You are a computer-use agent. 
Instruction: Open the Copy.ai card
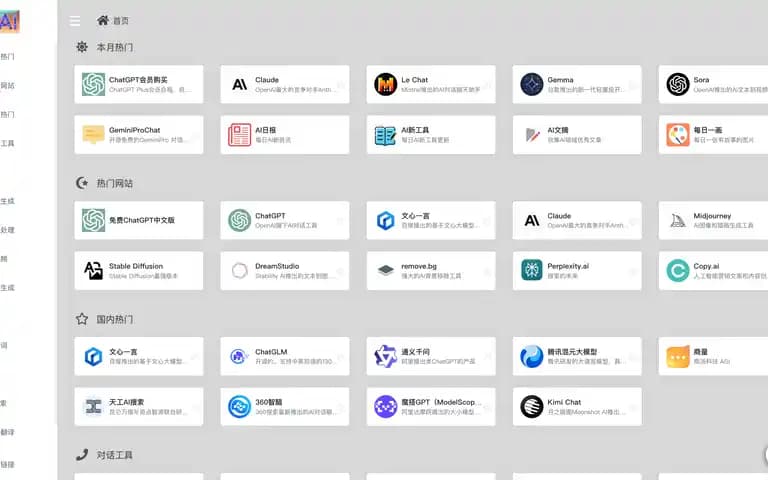coord(713,271)
